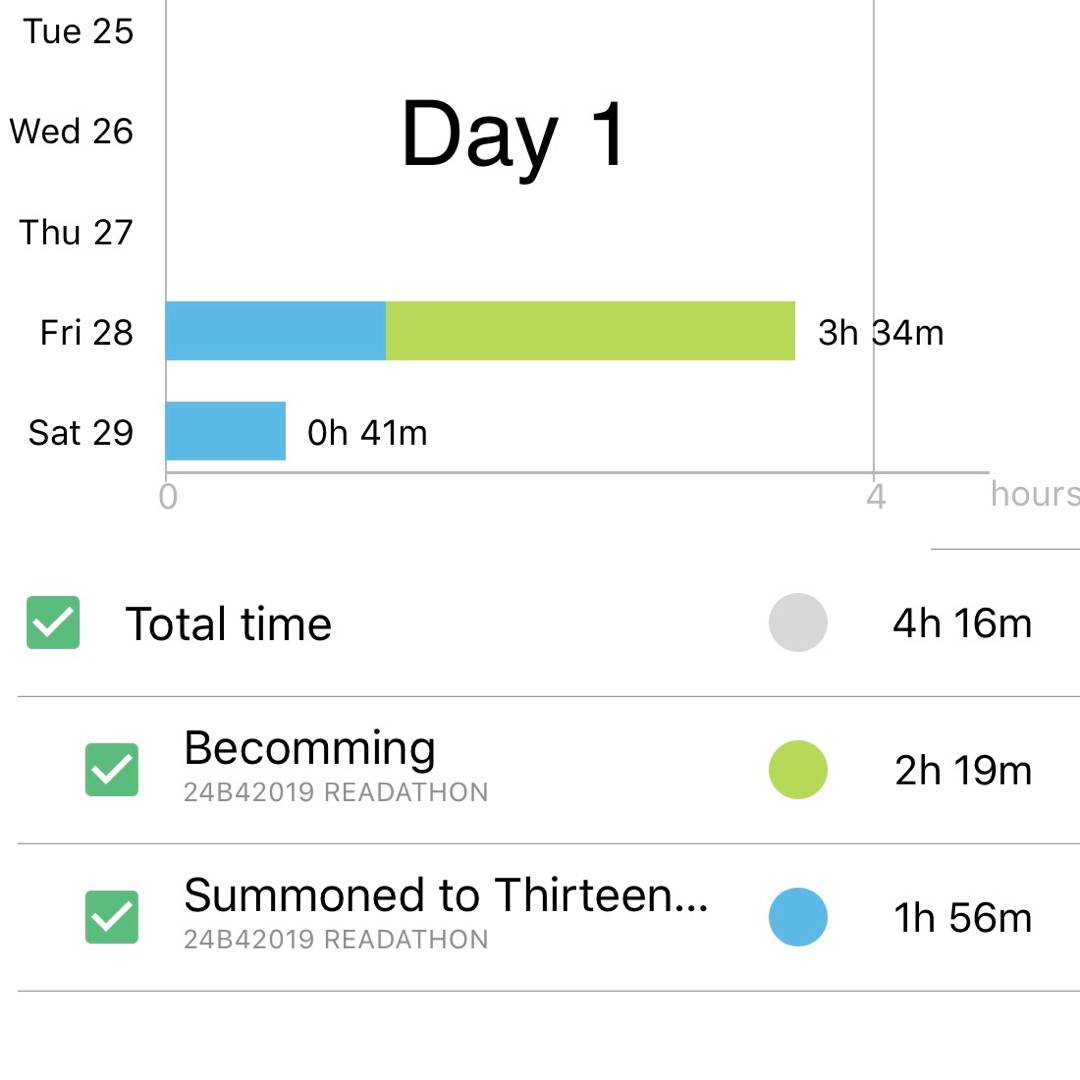Open the Becoming book entry
1080x1080 pixels.
pos(310,748)
